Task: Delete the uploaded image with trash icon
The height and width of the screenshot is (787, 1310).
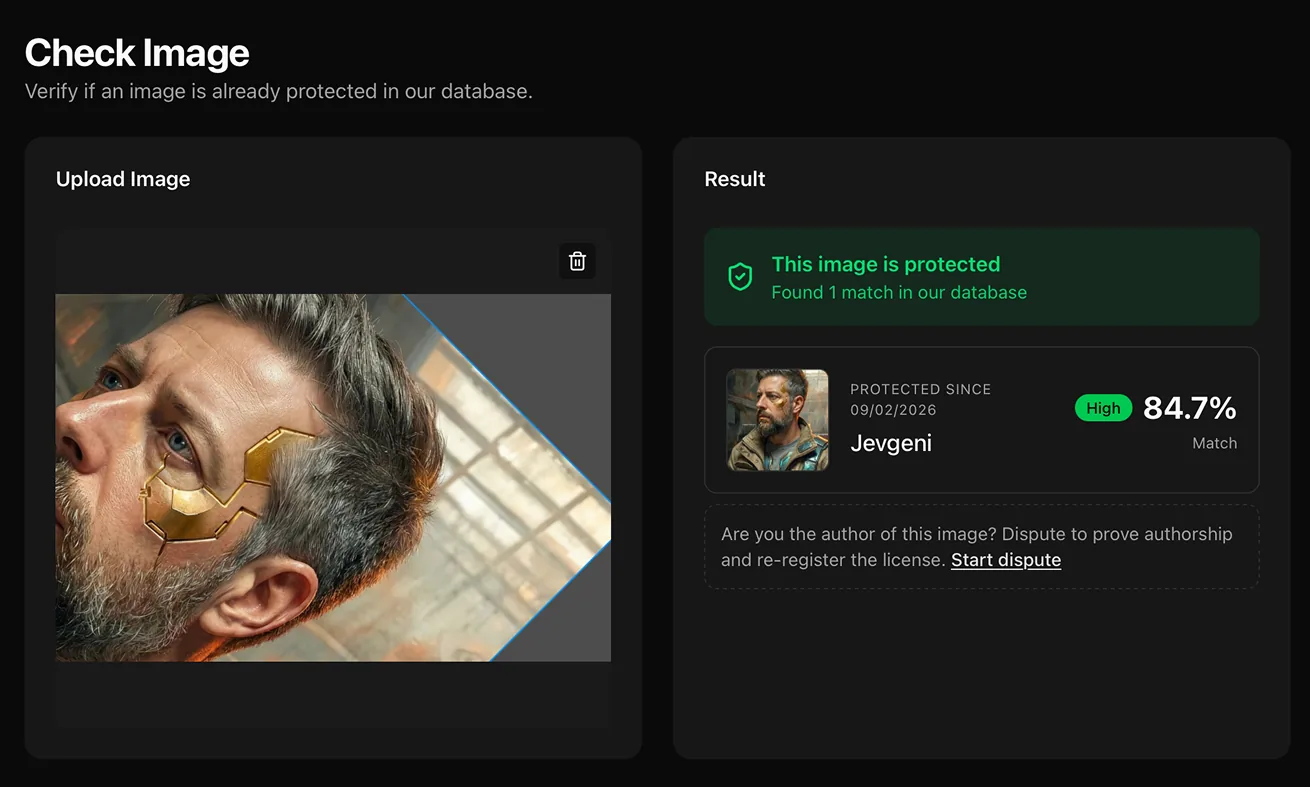Action: 577,261
